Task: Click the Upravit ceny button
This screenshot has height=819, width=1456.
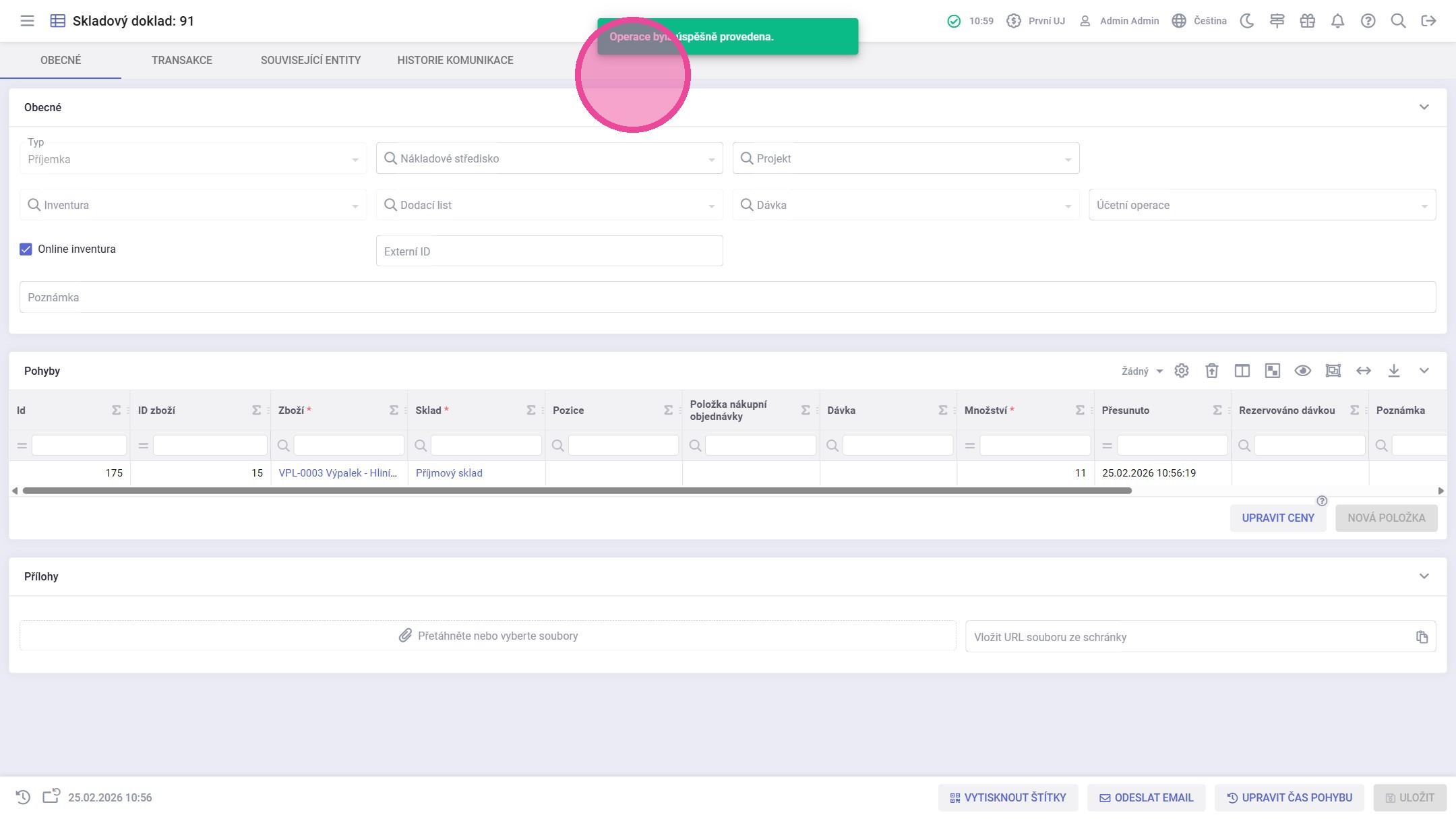Action: (1277, 518)
